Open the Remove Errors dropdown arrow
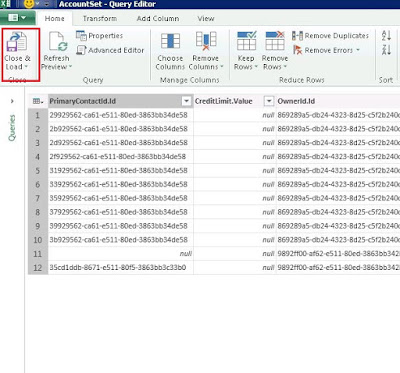The width and height of the screenshot is (400, 373). point(358,50)
